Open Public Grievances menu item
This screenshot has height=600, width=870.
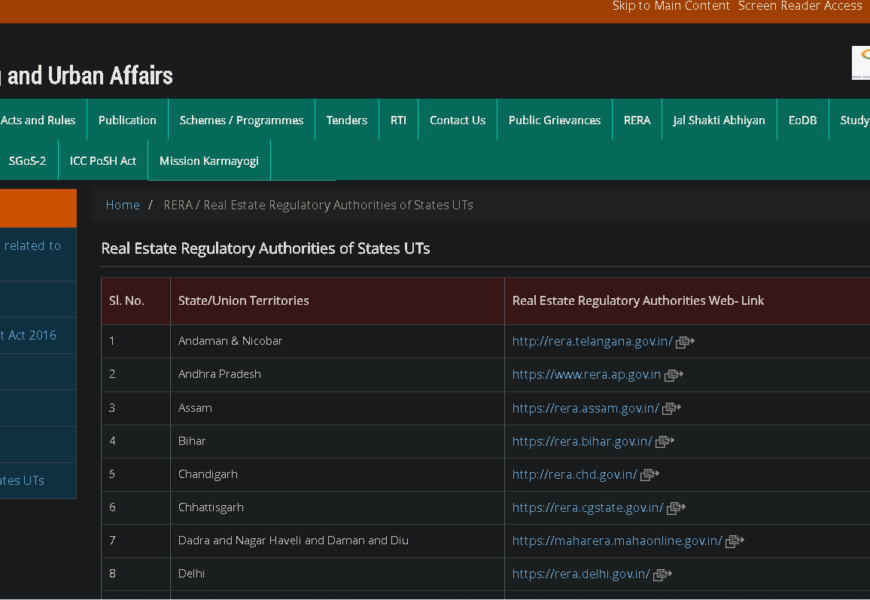[555, 120]
